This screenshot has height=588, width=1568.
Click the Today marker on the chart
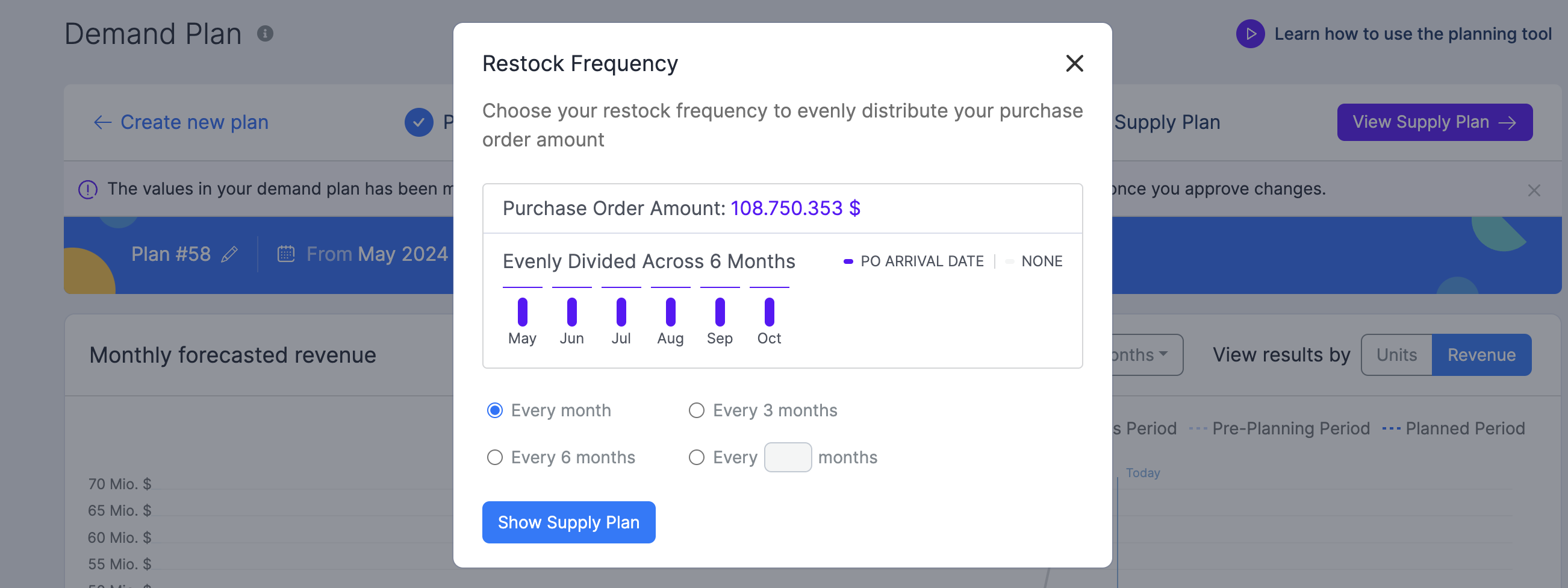(1142, 473)
